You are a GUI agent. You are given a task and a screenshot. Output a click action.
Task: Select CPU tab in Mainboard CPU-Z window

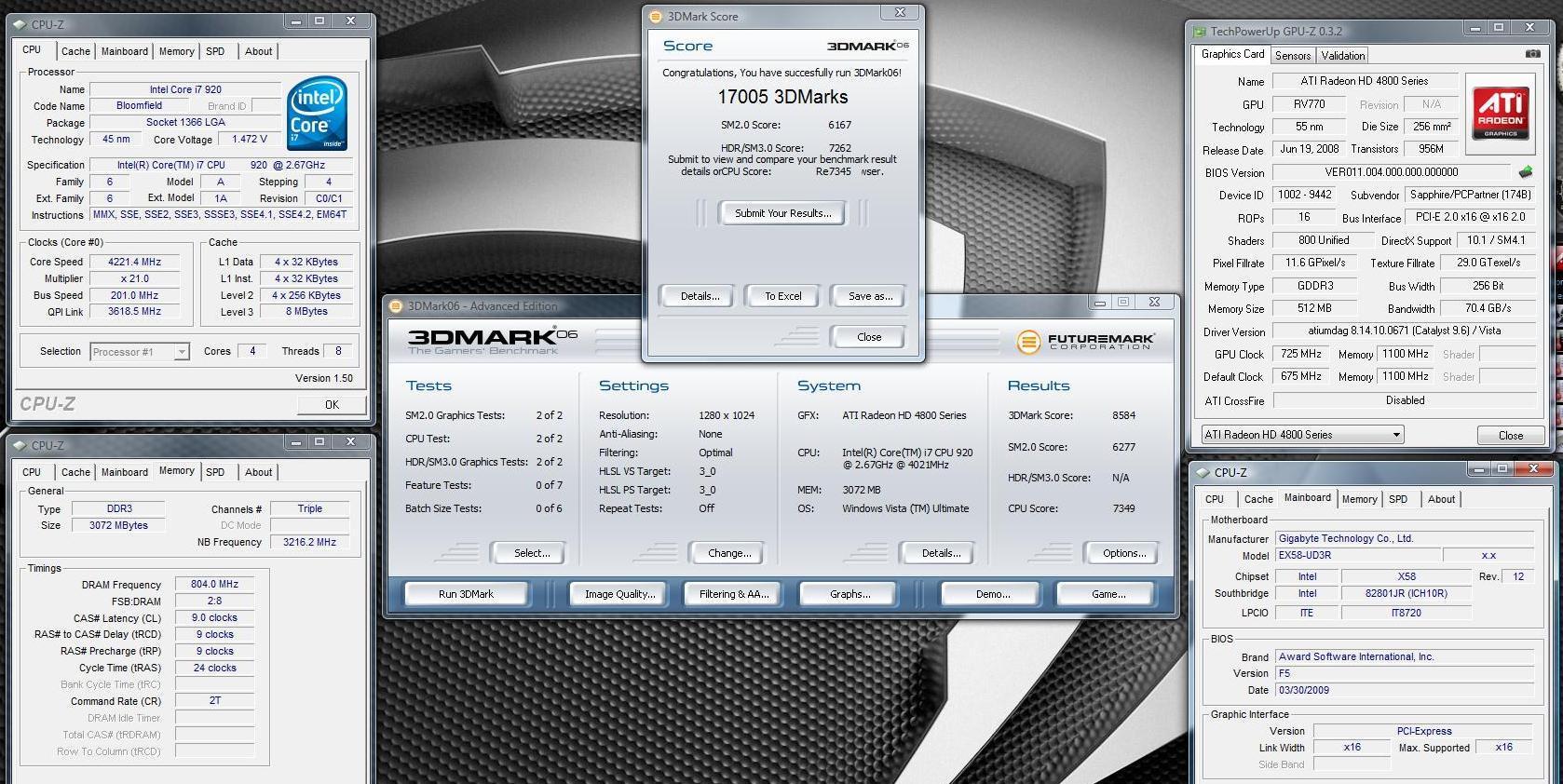pyautogui.click(x=1215, y=499)
